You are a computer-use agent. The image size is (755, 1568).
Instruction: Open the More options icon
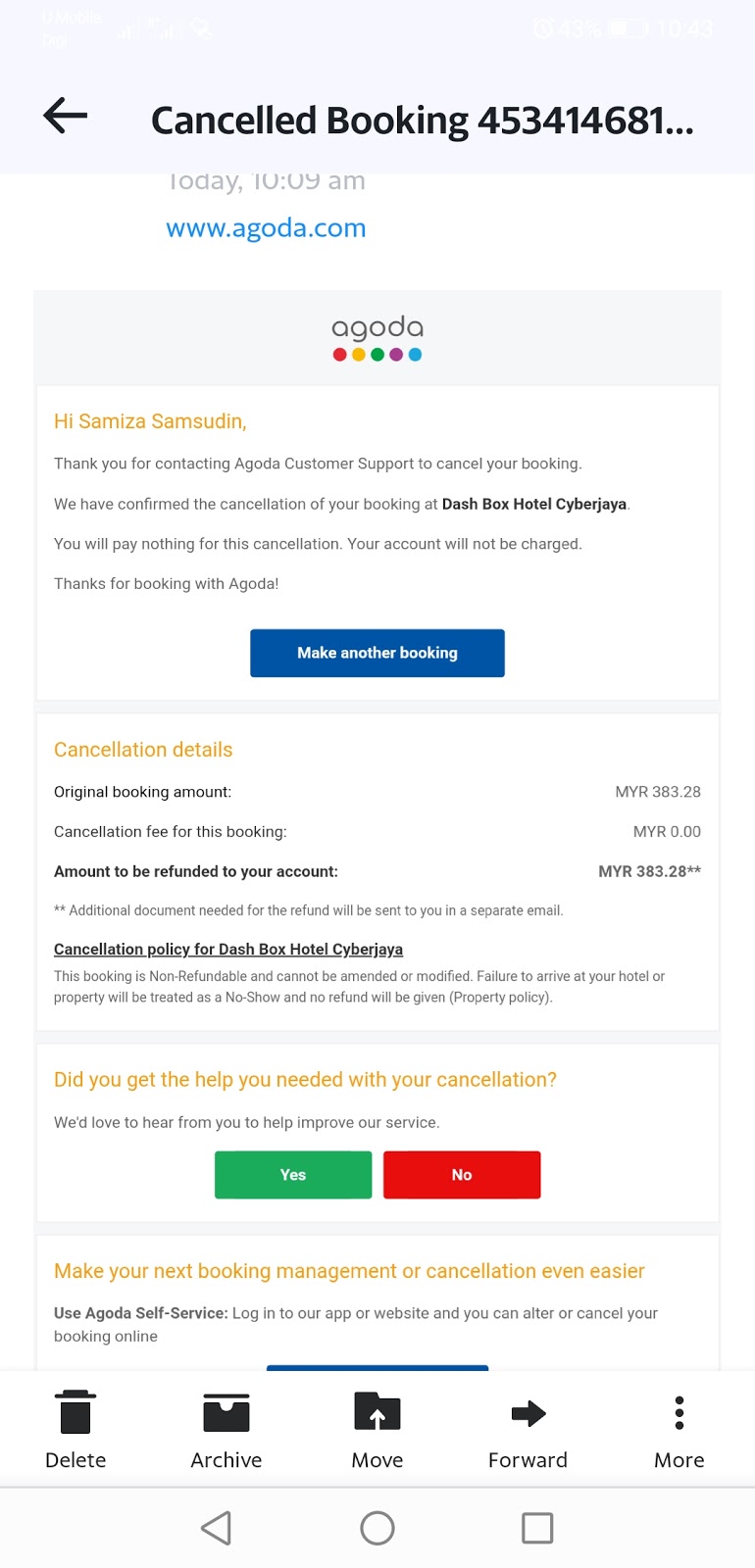tap(679, 1412)
